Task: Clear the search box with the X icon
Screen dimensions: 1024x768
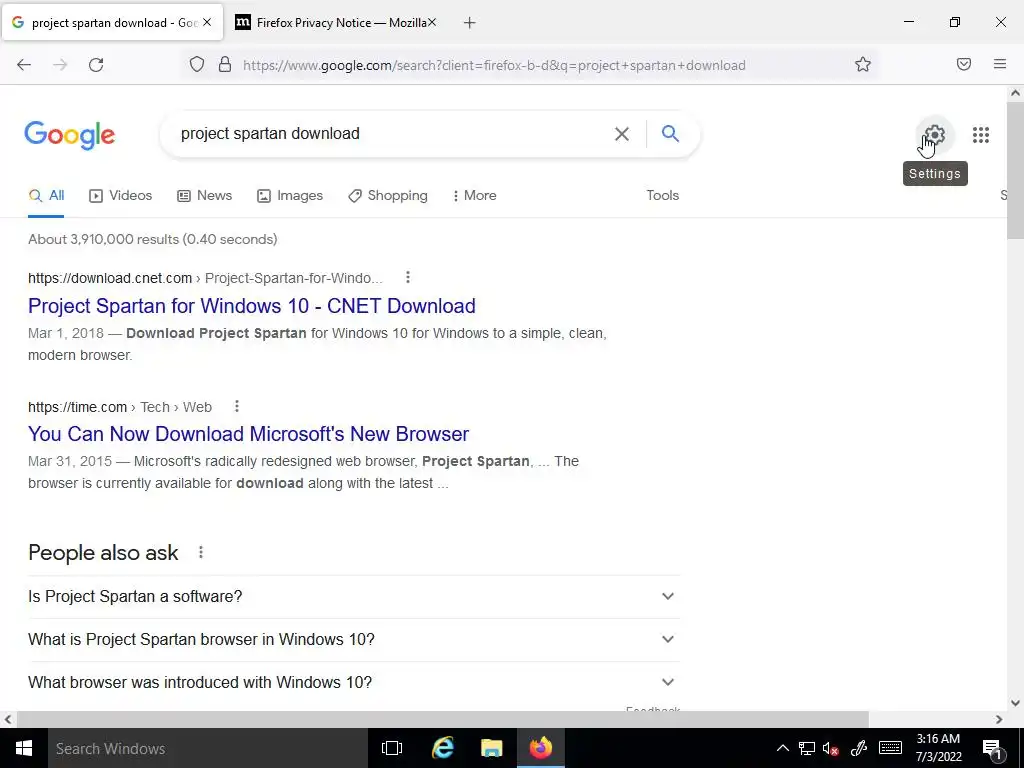Action: [622, 134]
